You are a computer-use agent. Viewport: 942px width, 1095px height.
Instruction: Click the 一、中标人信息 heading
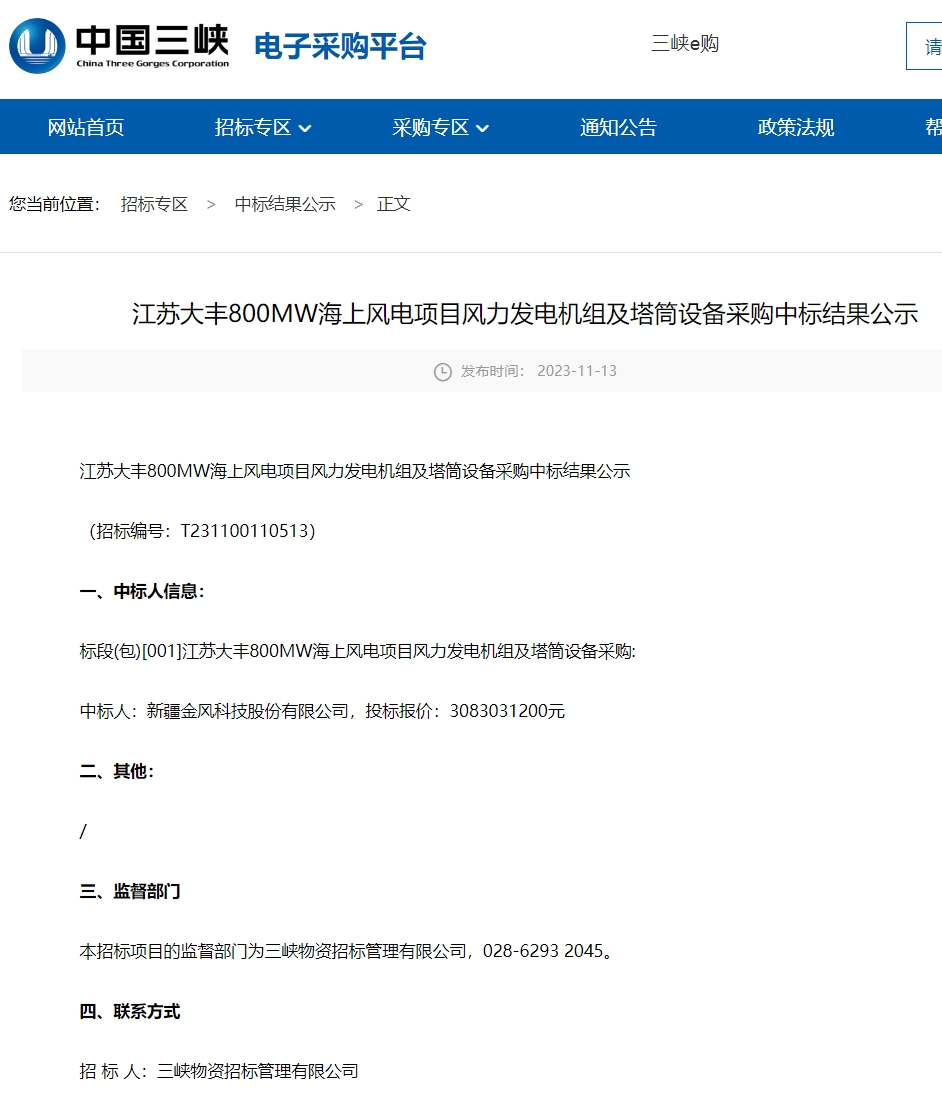(142, 591)
